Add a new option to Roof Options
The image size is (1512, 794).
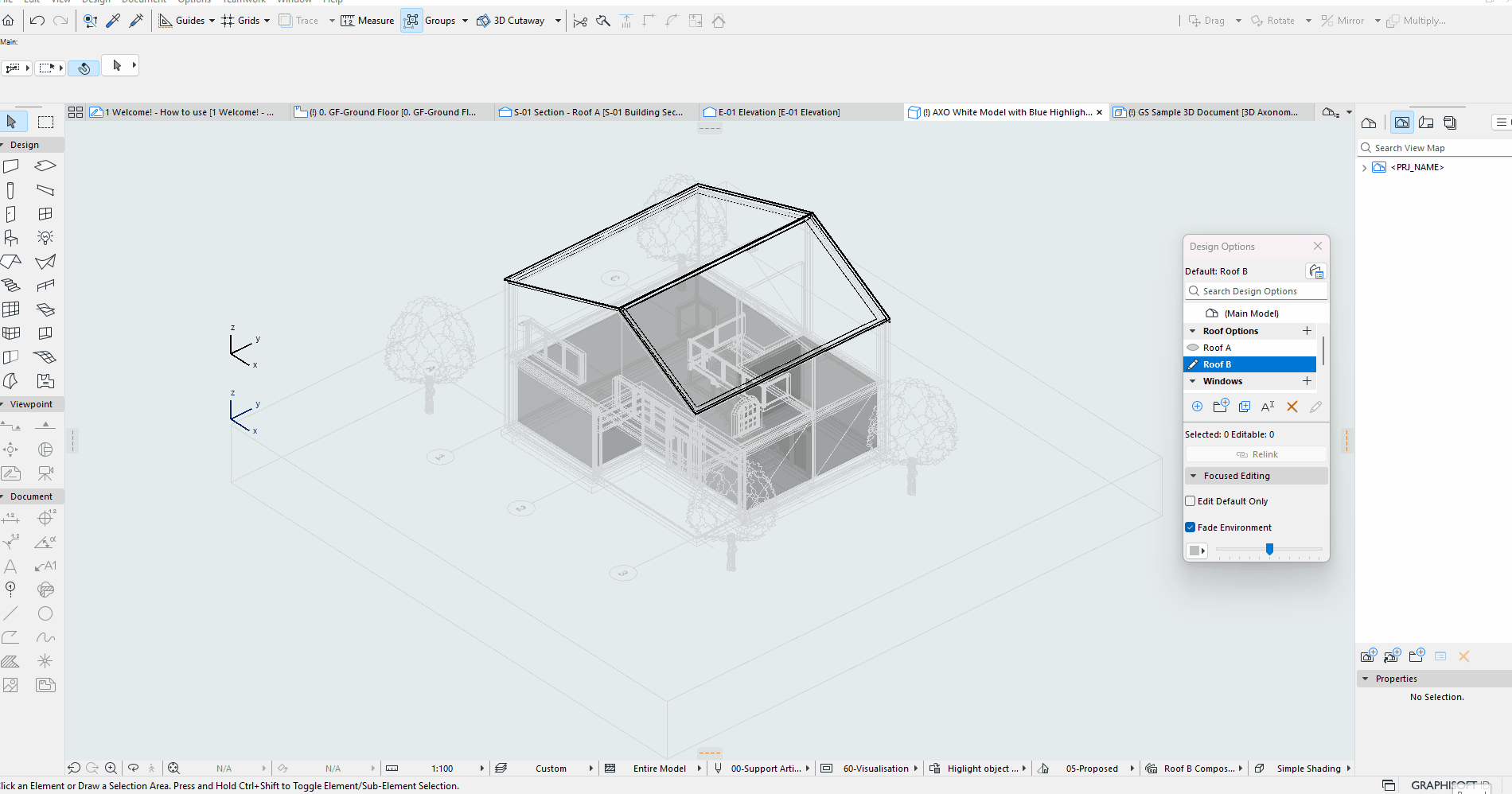click(1307, 331)
